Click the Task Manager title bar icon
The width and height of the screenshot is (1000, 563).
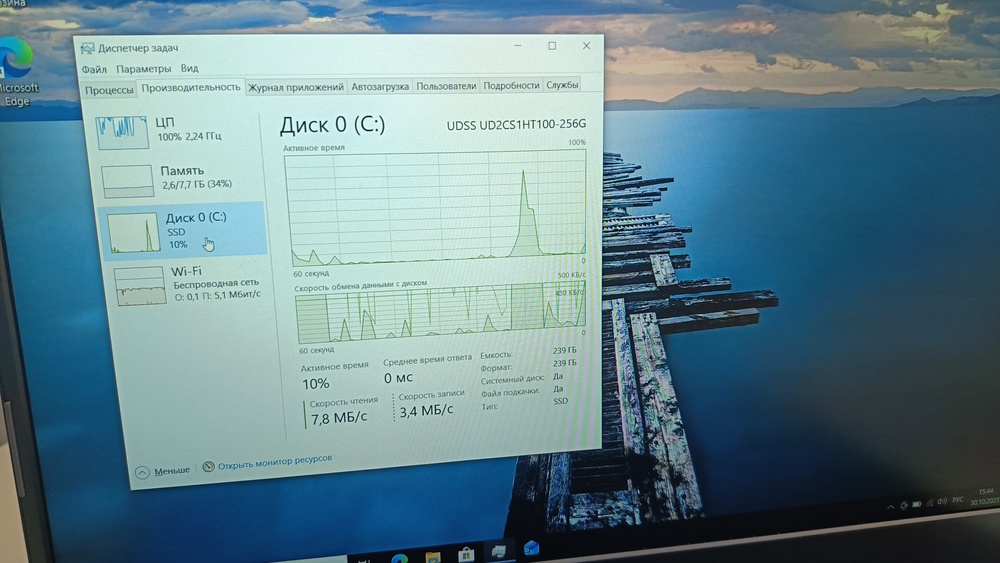click(88, 48)
